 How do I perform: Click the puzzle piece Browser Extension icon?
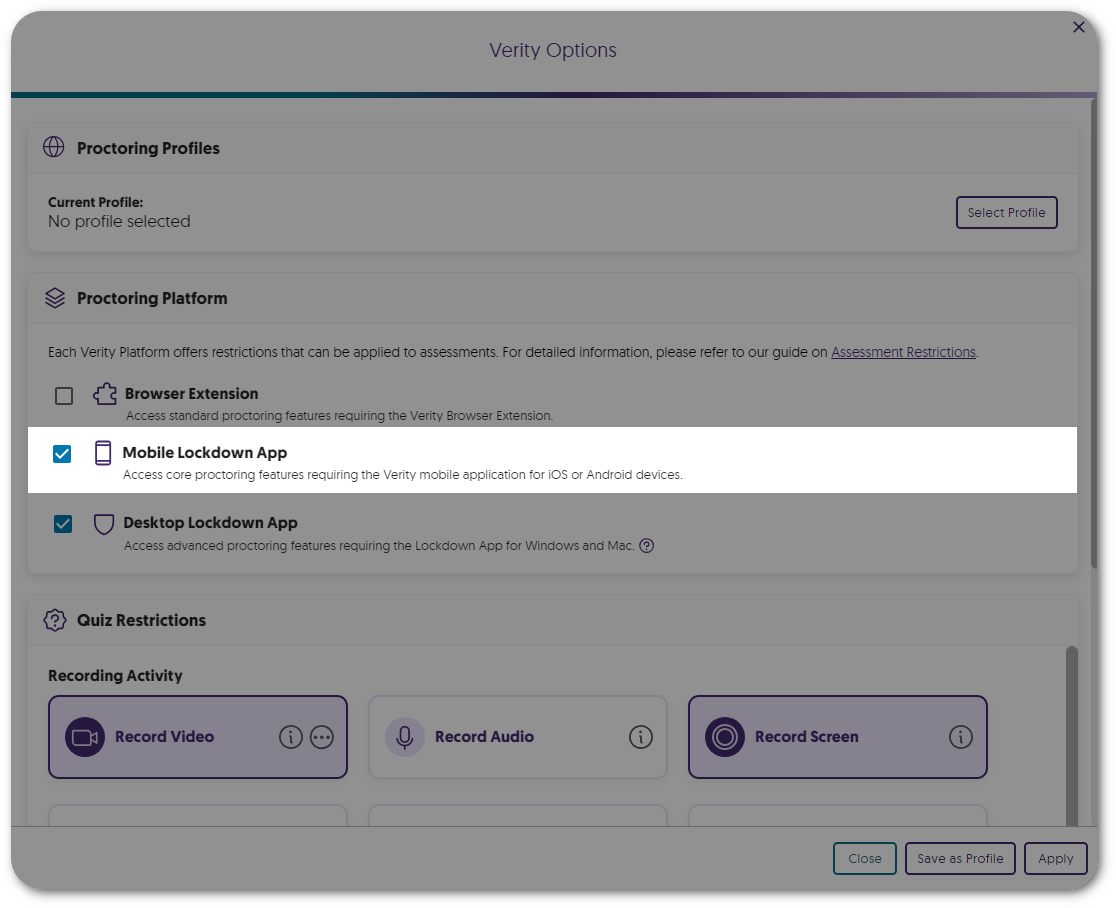tap(104, 394)
